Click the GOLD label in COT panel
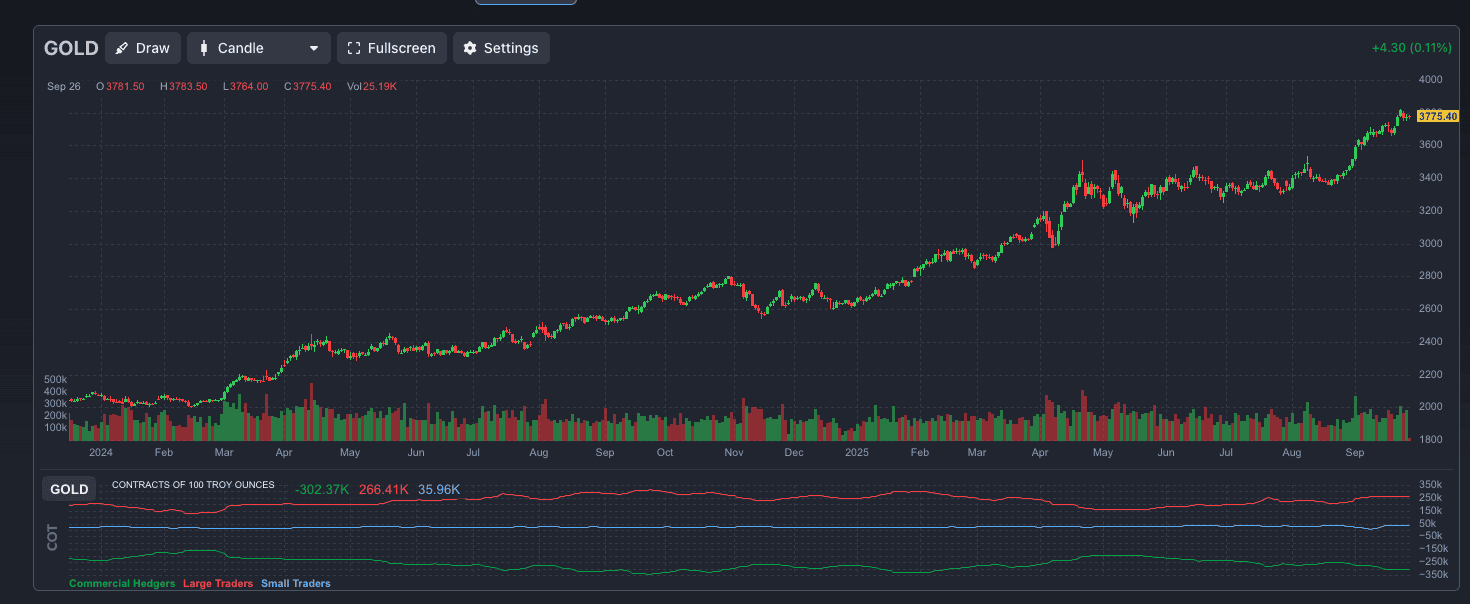The height and width of the screenshot is (604, 1470). pyautogui.click(x=69, y=490)
